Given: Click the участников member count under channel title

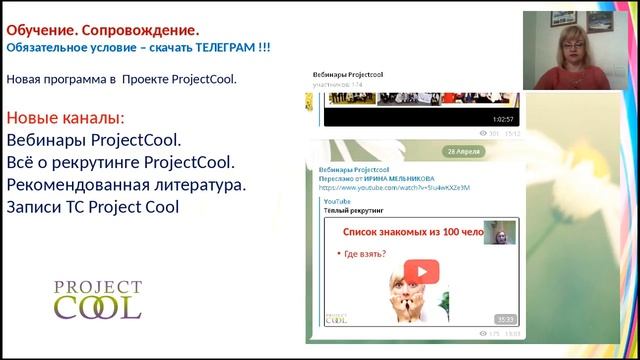Looking at the screenshot, I should click(x=338, y=84).
